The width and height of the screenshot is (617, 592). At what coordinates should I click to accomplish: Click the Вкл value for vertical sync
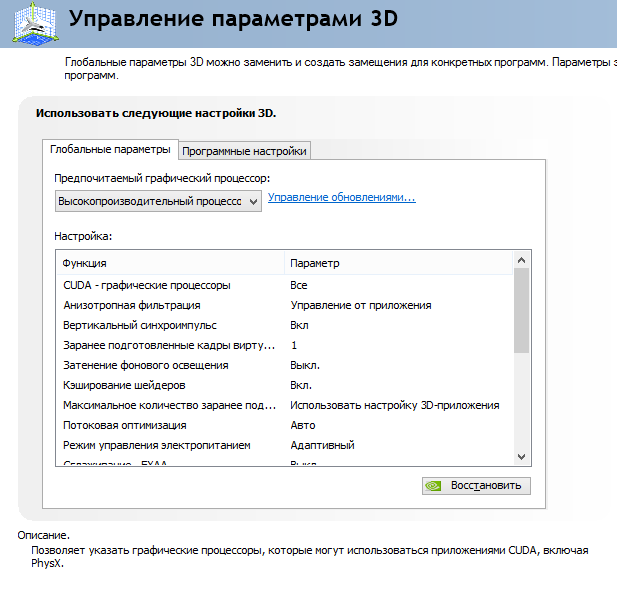tap(299, 326)
